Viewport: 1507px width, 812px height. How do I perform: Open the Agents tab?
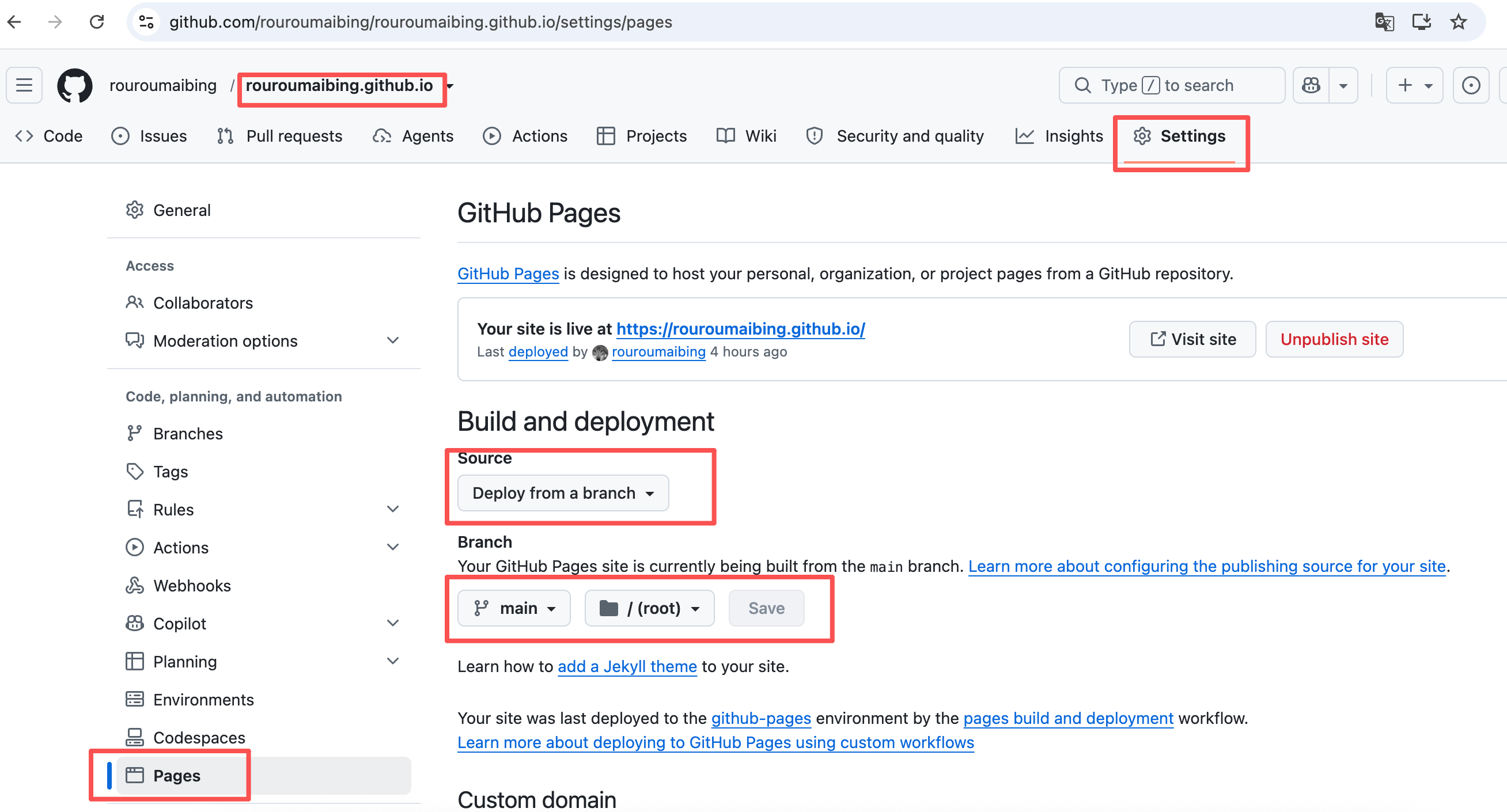(413, 136)
